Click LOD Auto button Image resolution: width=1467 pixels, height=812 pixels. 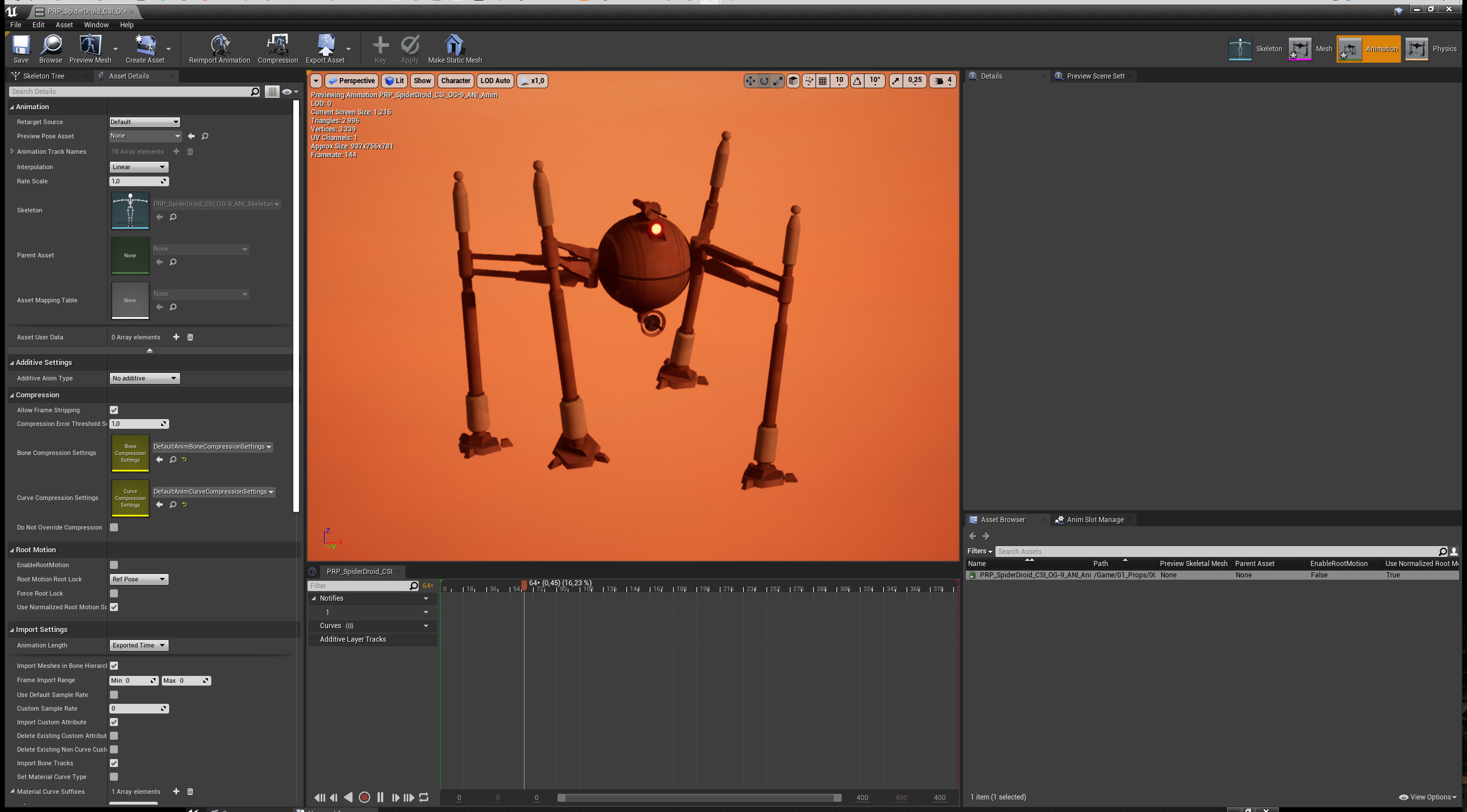495,81
